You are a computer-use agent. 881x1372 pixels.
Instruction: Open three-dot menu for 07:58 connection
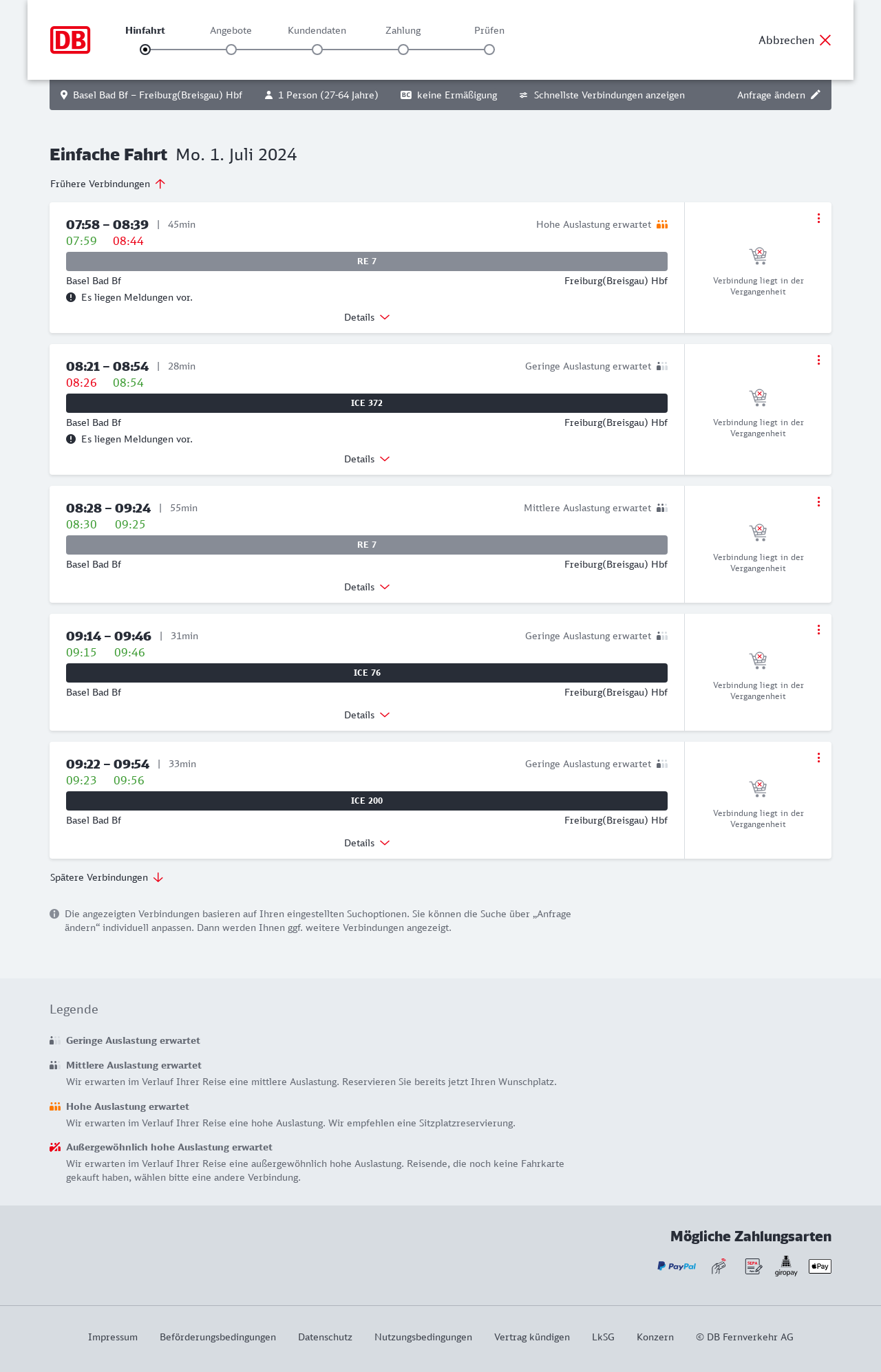tap(818, 218)
